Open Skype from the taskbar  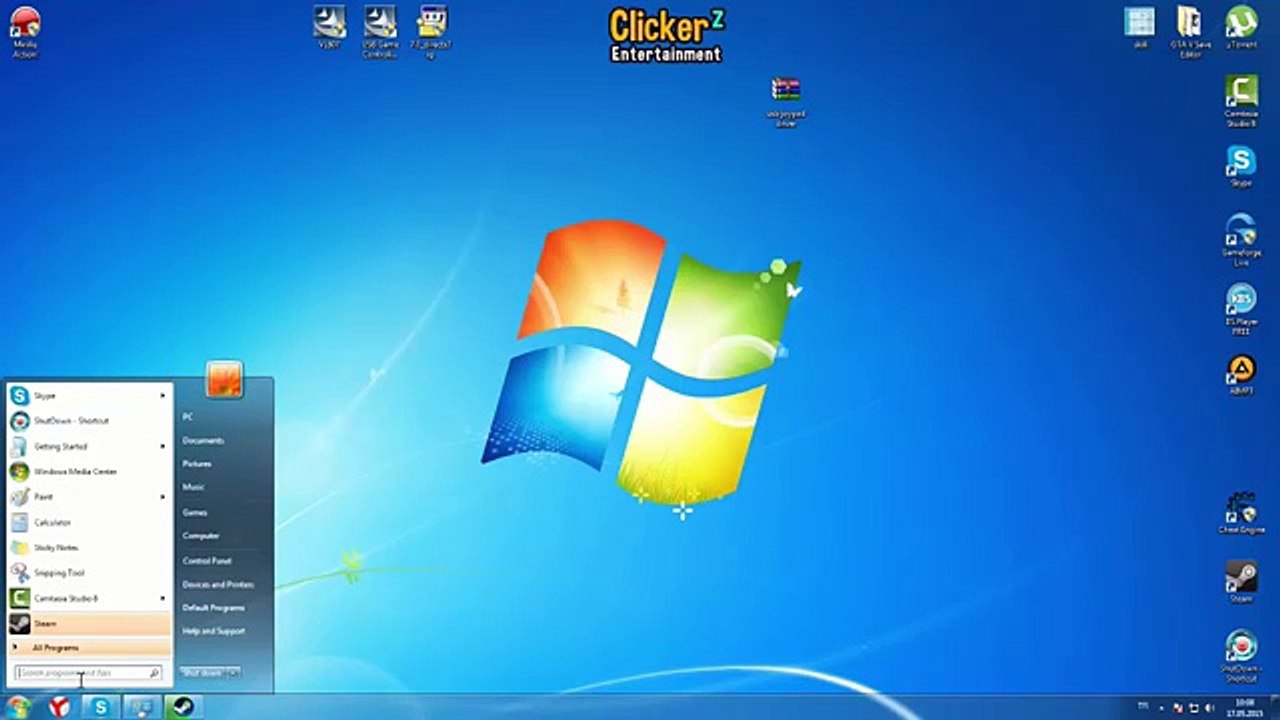pos(101,707)
